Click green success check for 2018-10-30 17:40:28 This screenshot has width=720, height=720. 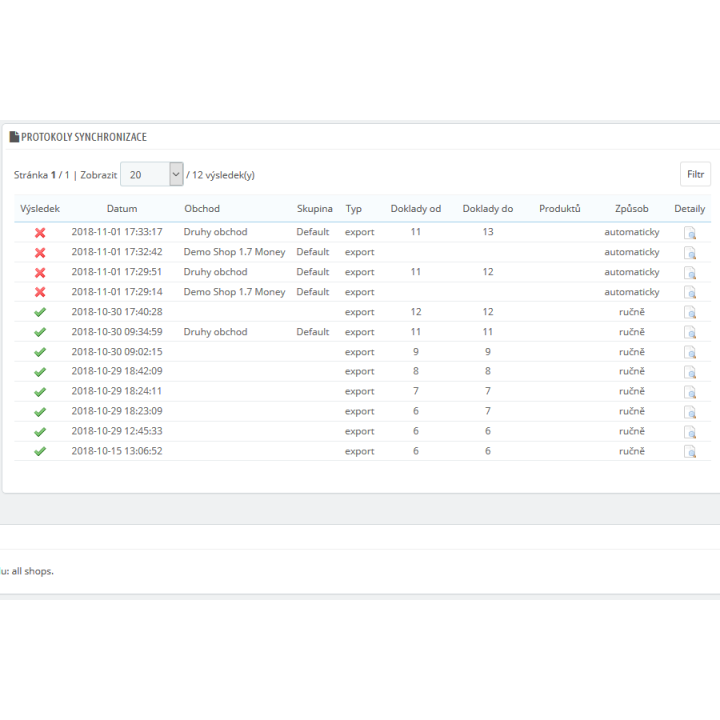(x=40, y=312)
